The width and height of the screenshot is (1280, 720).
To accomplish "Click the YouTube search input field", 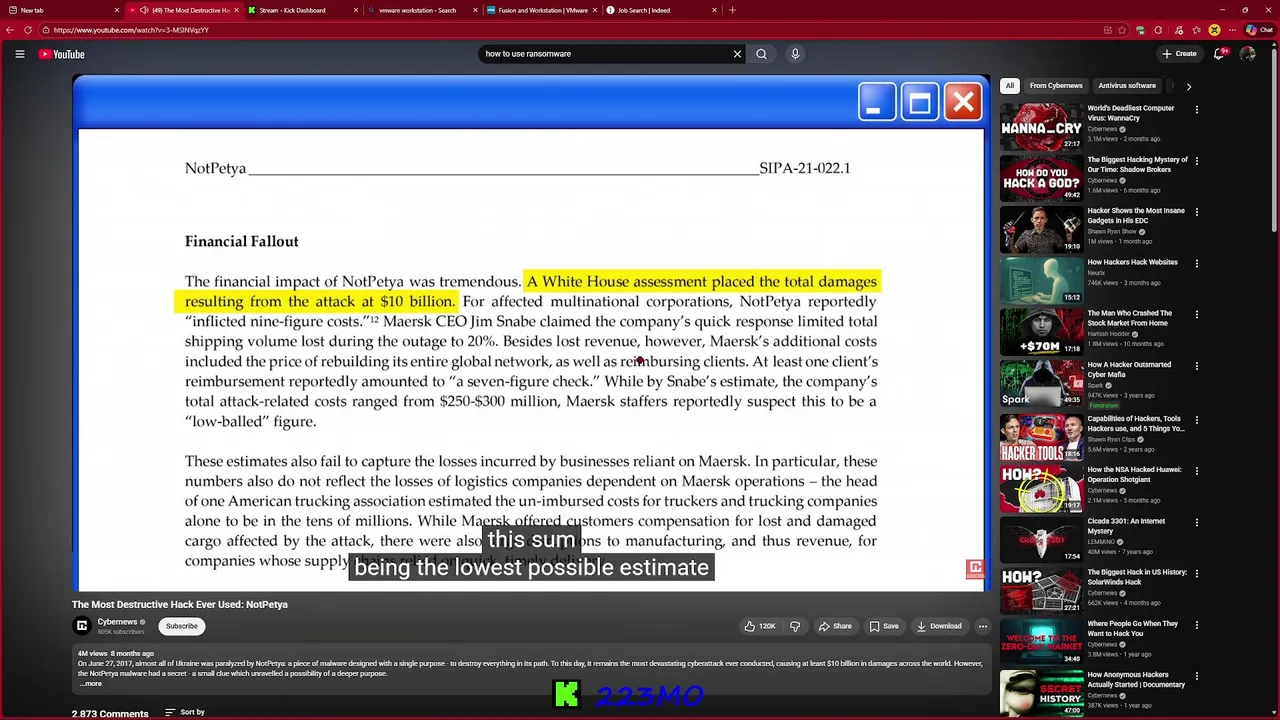I will pyautogui.click(x=605, y=54).
